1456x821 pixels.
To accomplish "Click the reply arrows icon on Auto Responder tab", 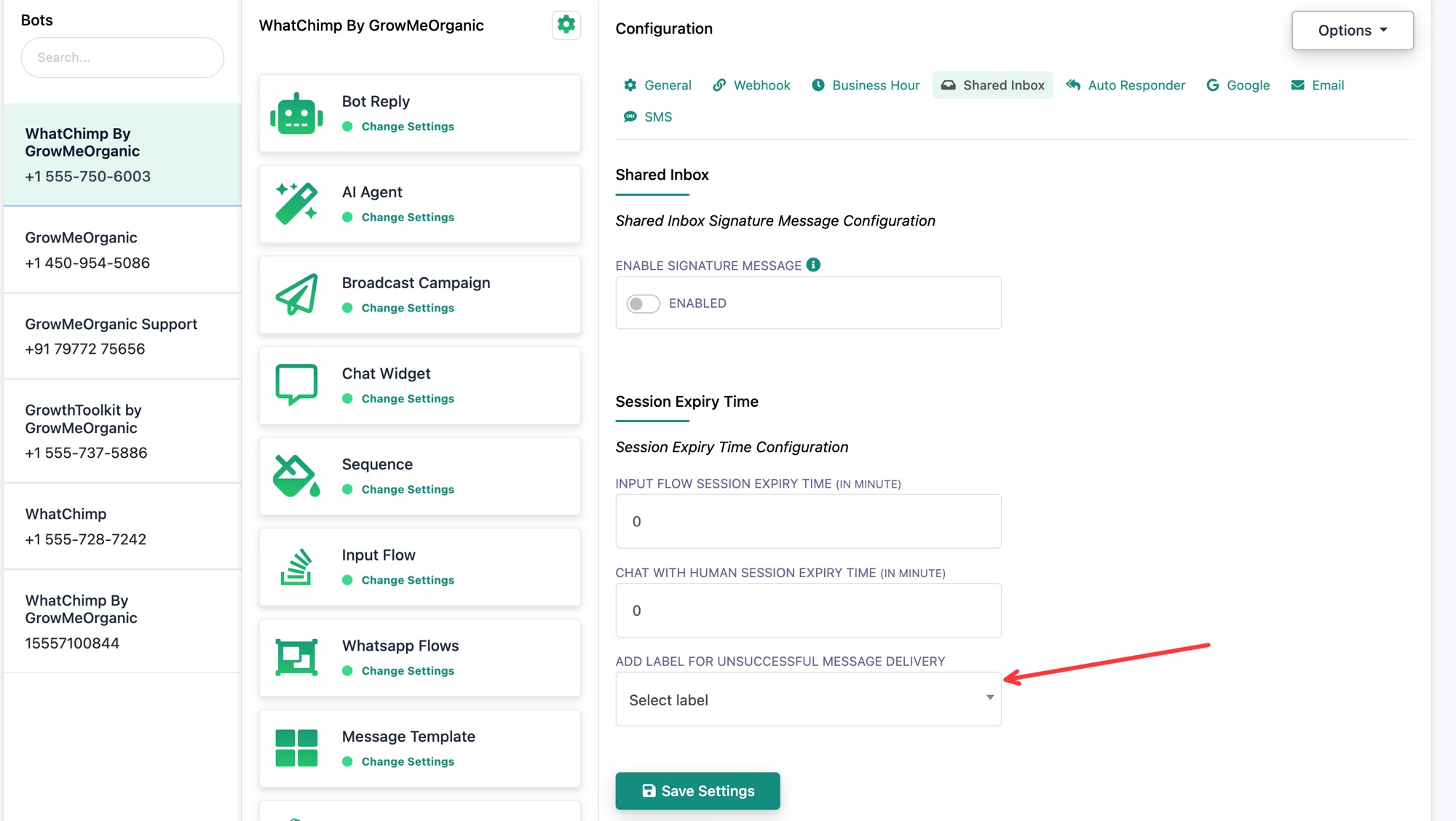I will [1073, 85].
